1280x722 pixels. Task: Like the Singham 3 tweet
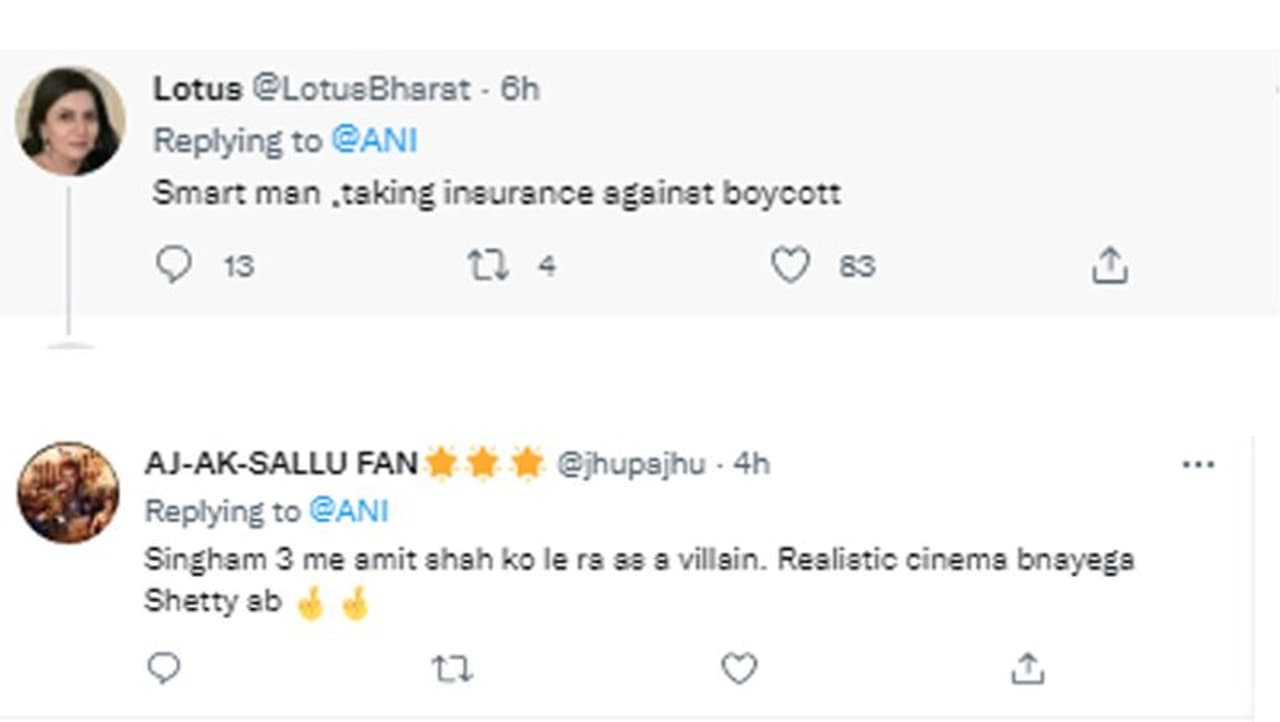pyautogui.click(x=739, y=668)
